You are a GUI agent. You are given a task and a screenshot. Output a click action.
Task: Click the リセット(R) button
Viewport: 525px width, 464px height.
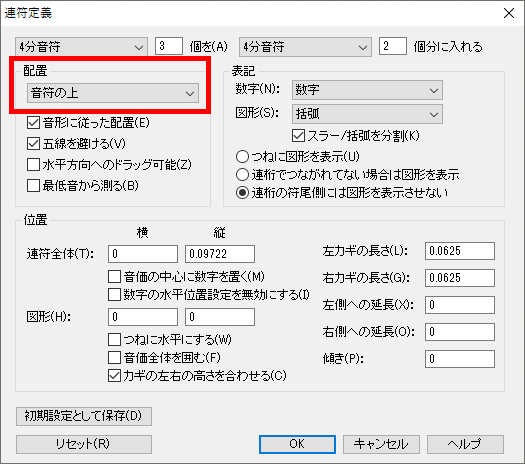84,444
